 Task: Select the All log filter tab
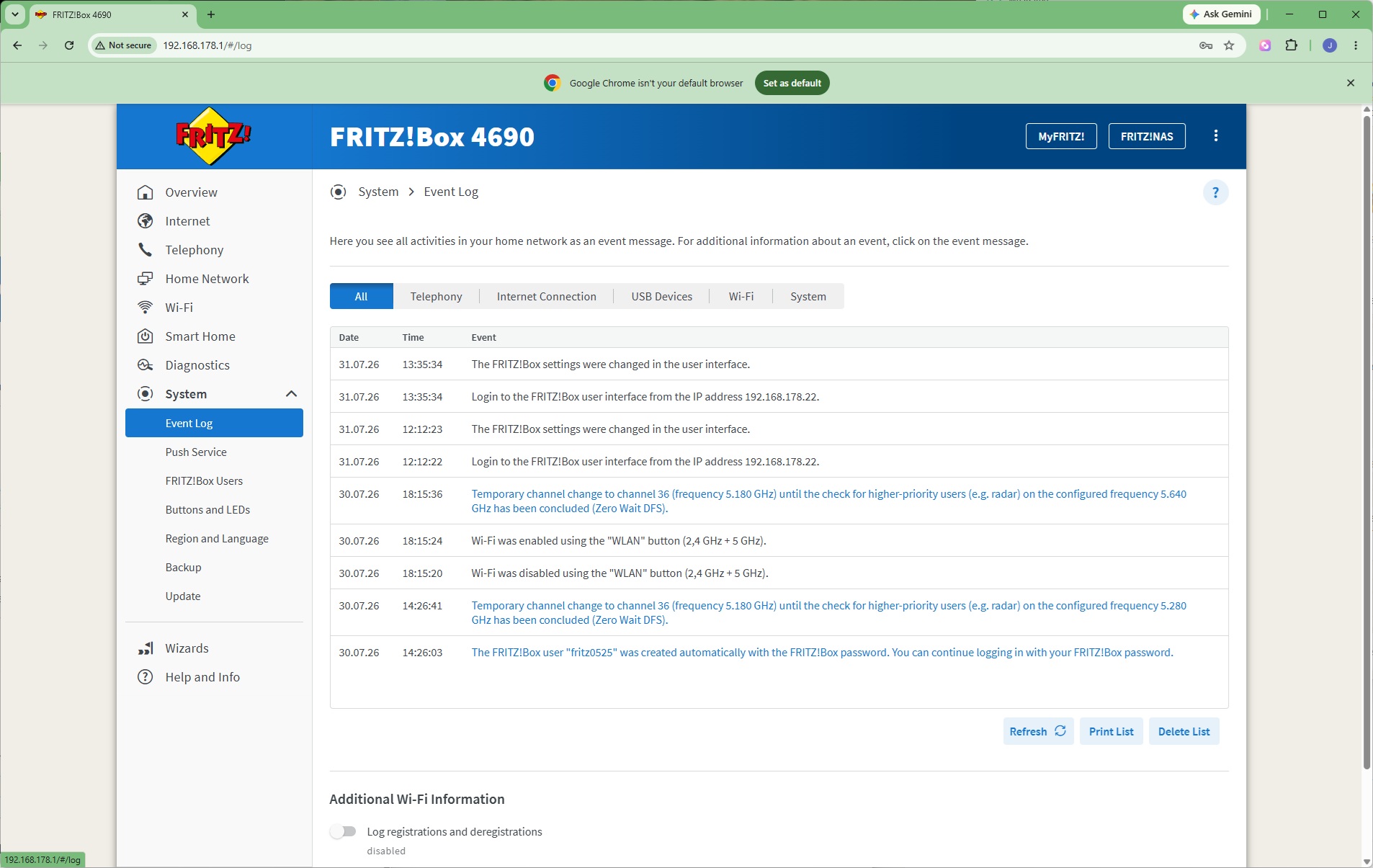pos(361,296)
